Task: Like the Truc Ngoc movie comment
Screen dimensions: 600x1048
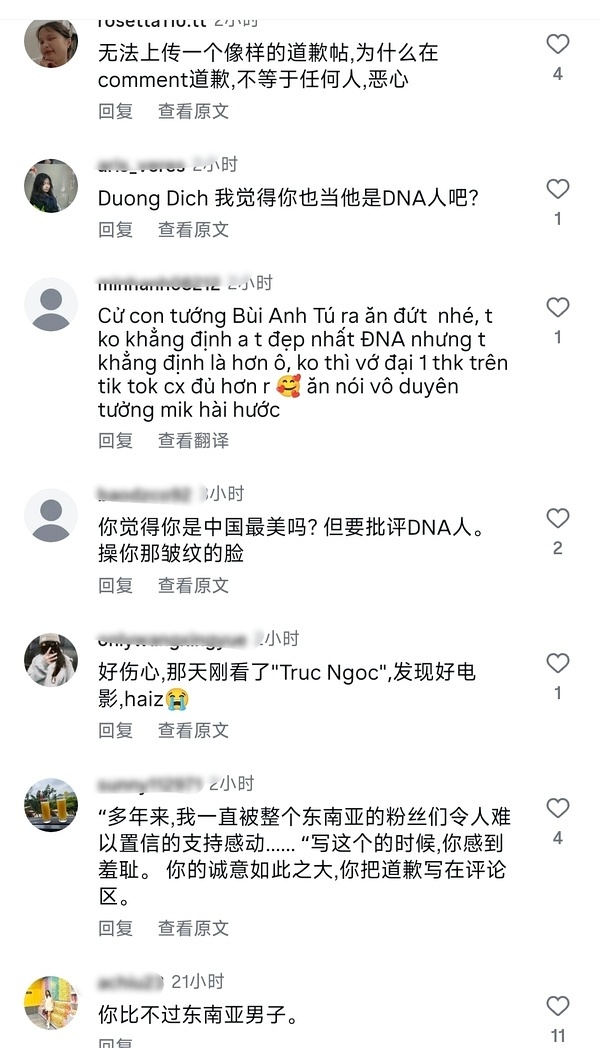Action: click(557, 664)
